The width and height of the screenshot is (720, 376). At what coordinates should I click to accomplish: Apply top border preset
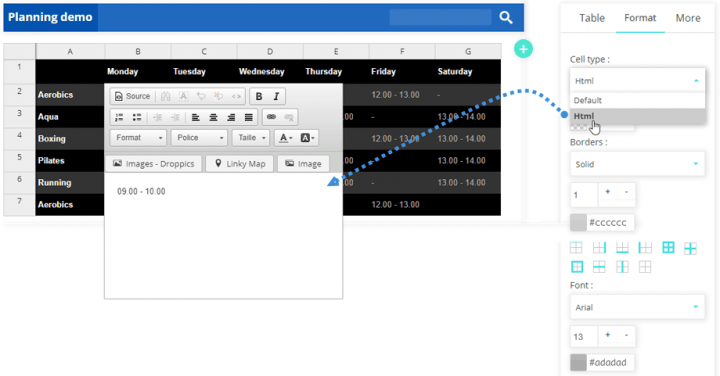pos(576,248)
